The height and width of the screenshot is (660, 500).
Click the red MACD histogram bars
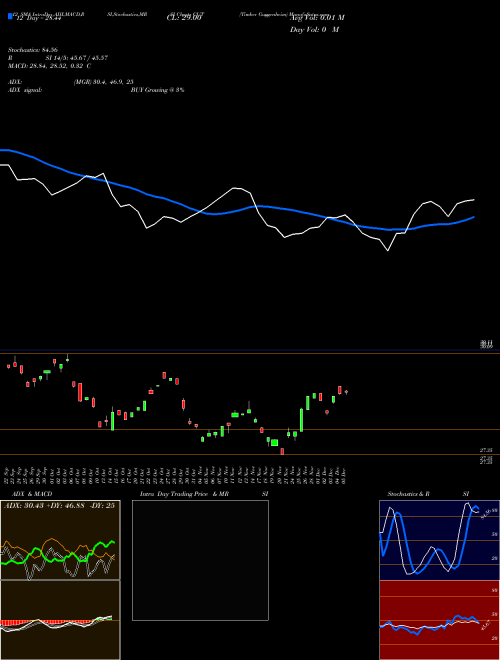(46, 622)
